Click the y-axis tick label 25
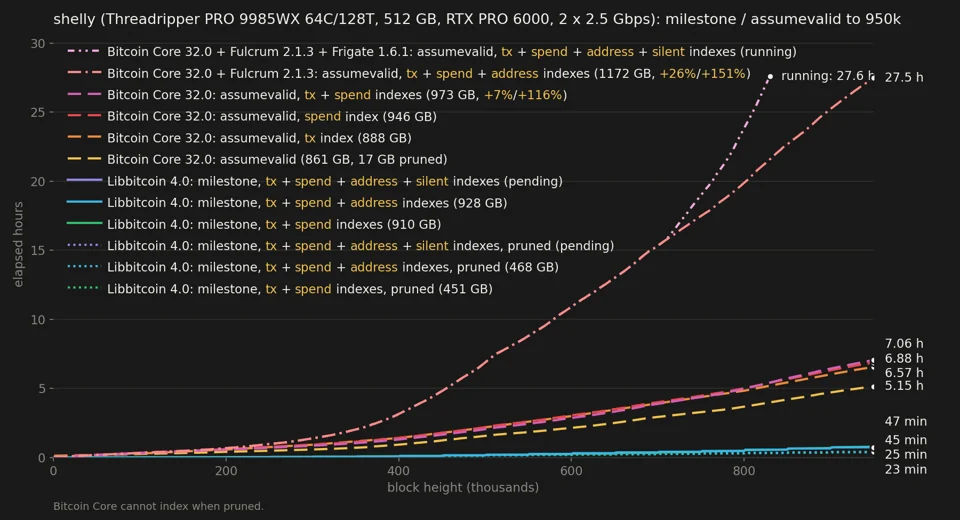This screenshot has height=520, width=960. (38, 113)
